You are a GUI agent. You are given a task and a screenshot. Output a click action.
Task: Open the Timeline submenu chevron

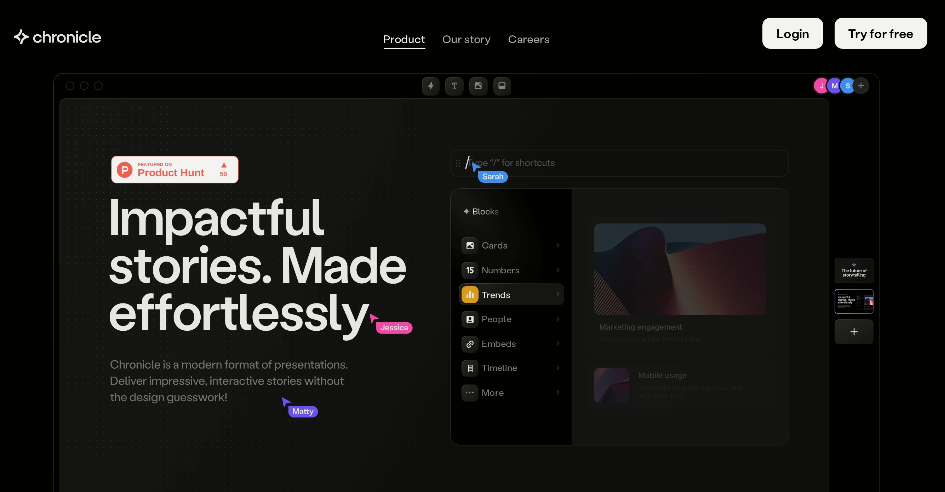click(x=557, y=368)
